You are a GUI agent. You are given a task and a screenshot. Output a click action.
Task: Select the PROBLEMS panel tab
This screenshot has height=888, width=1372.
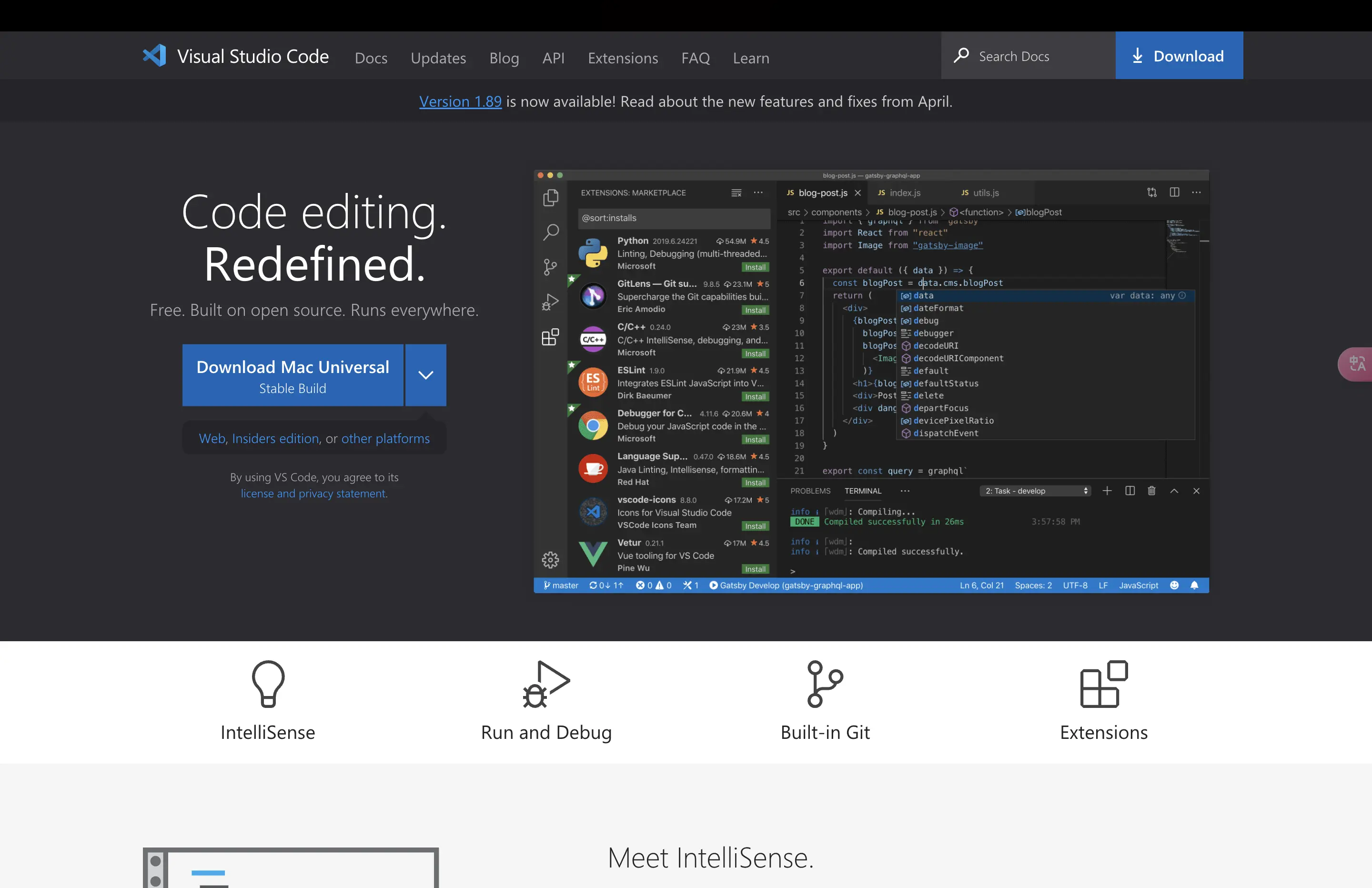(810, 491)
